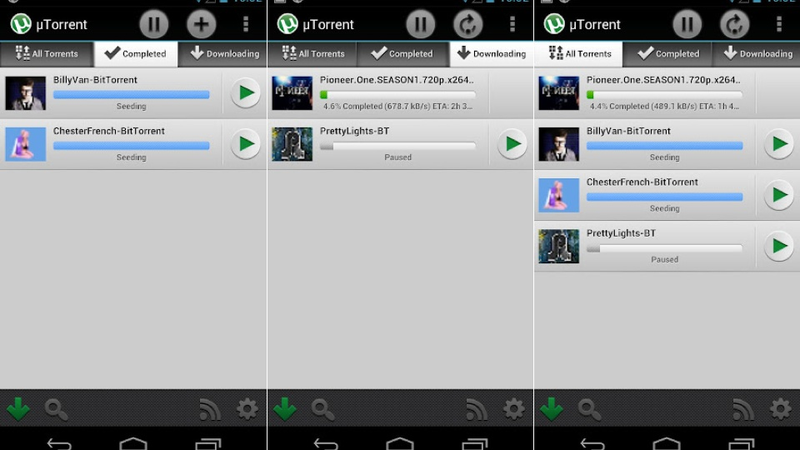Play ChesterFrench-BitTorrent in the right screen
Screen dimensions: 800x450
click(779, 195)
